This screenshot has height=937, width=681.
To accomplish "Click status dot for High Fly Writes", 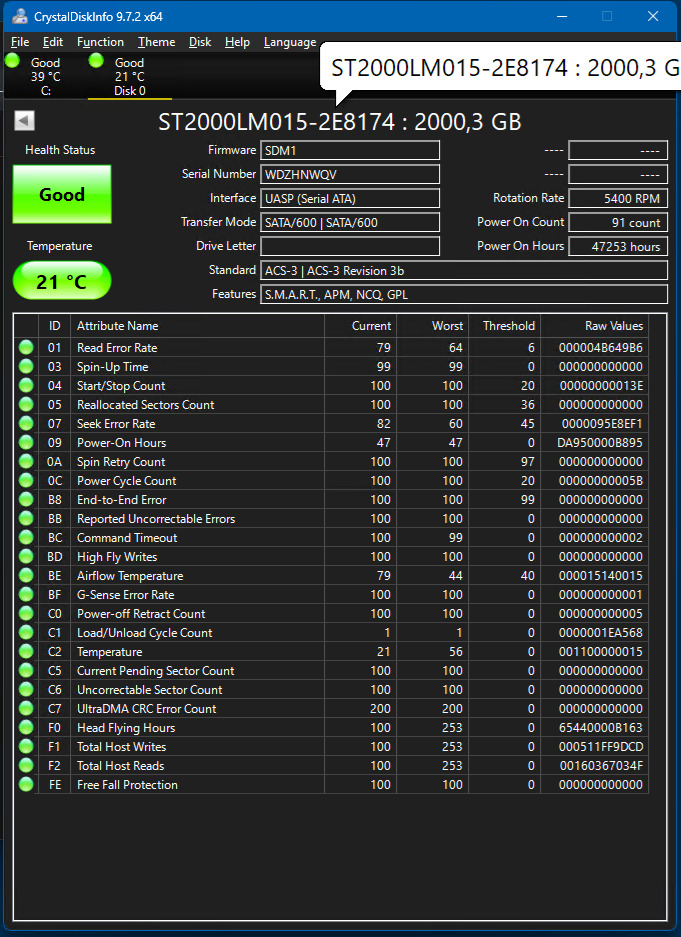I will (x=26, y=556).
